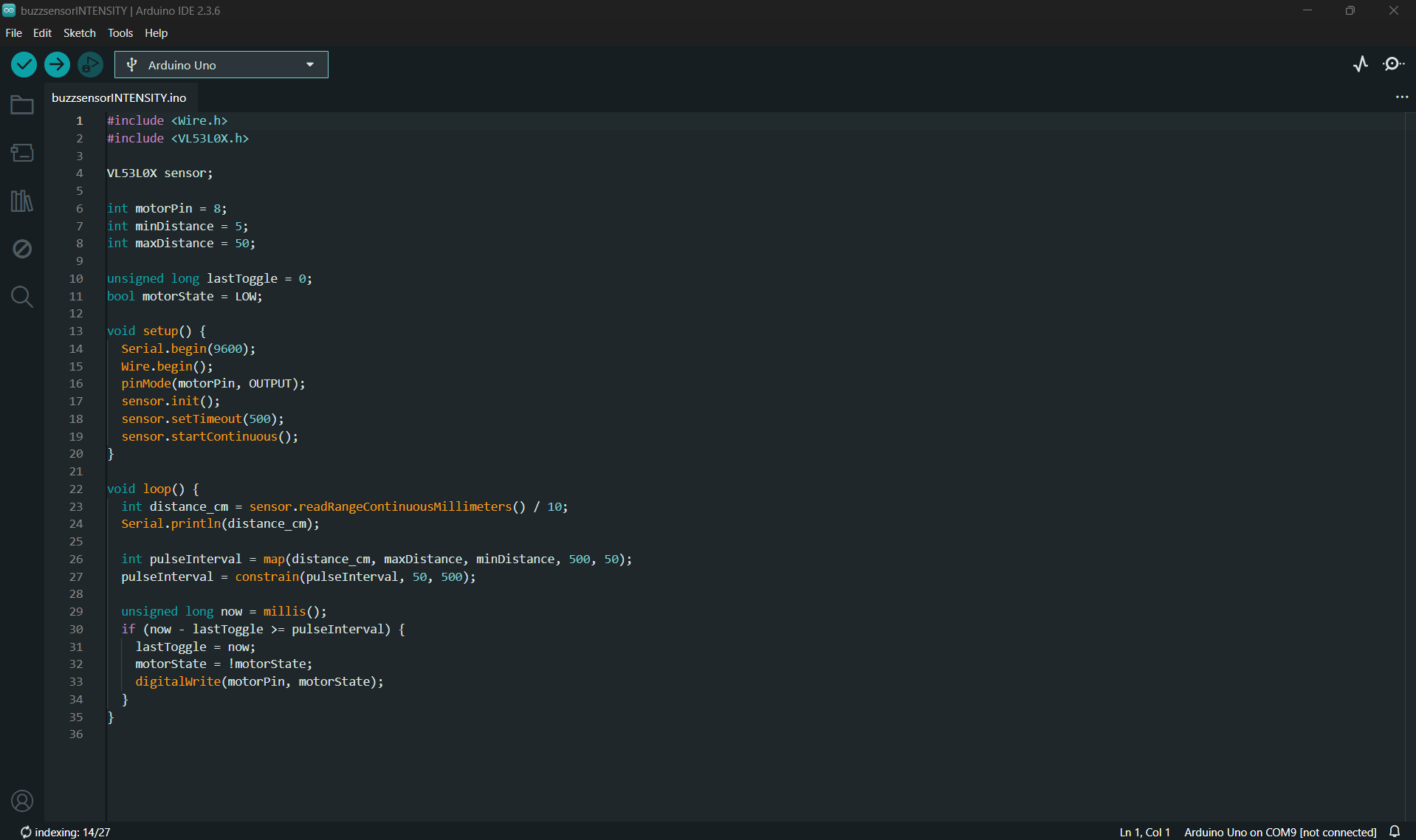The height and width of the screenshot is (840, 1416).
Task: Open the Search sidebar panel
Action: 22,297
